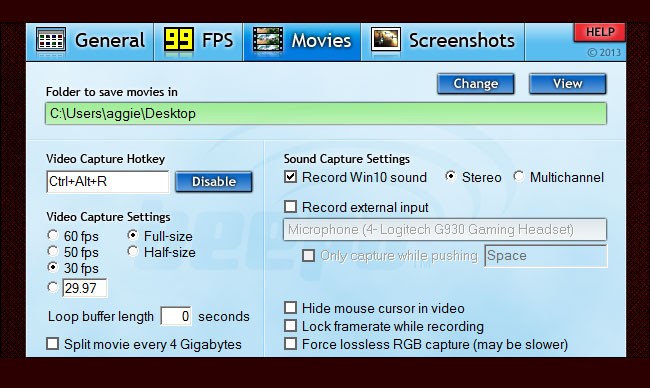The image size is (650, 388).
Task: Disable the video capture hotkey
Action: (x=213, y=182)
